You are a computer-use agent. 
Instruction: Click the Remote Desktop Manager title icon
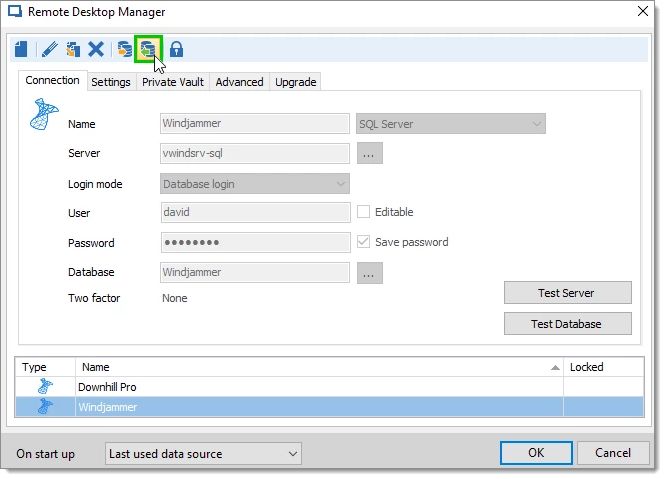[15, 11]
